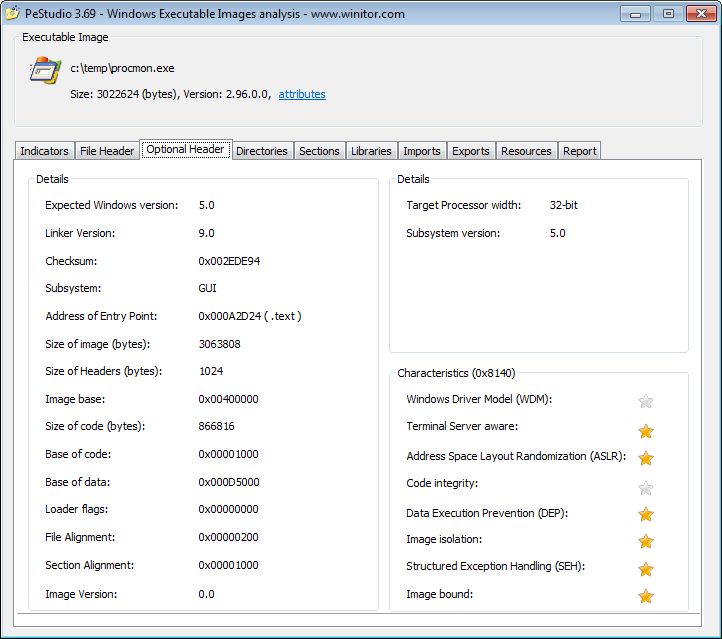
Task: Click the Image bound label
Action: tap(440, 594)
